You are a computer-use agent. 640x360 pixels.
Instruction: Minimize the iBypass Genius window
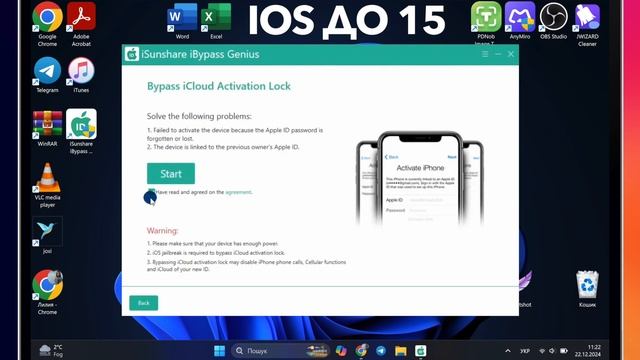498,54
